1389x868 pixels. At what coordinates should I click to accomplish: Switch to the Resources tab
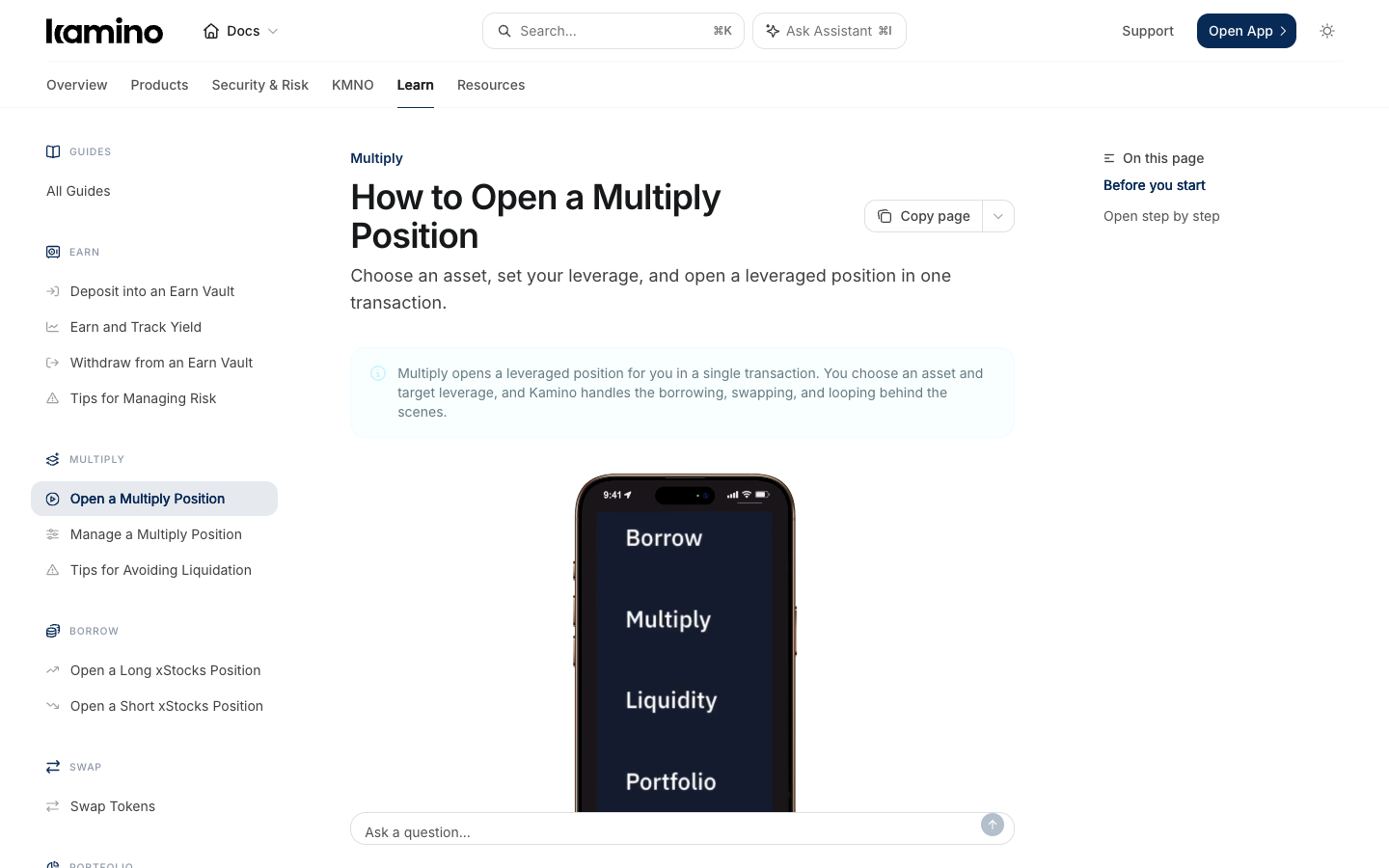click(x=491, y=85)
